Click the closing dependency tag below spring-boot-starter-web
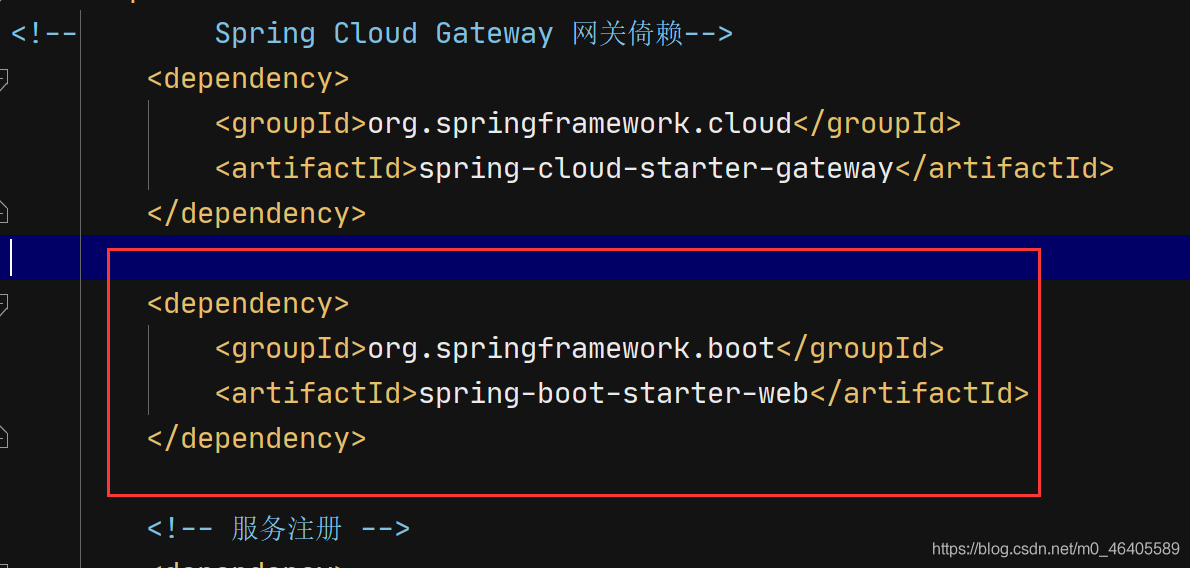Image resolution: width=1190 pixels, height=568 pixels. 257,438
